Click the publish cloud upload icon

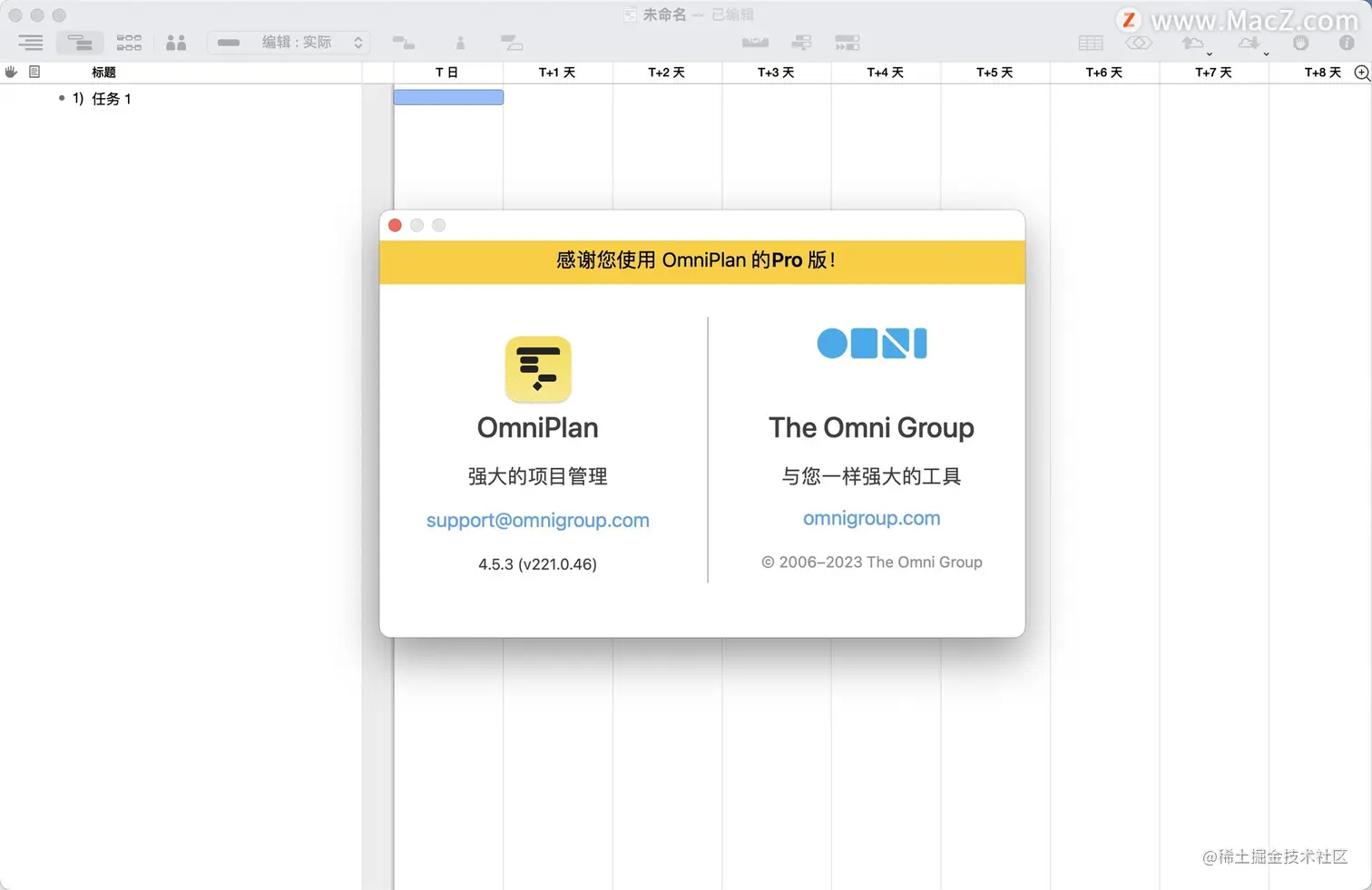[1193, 42]
